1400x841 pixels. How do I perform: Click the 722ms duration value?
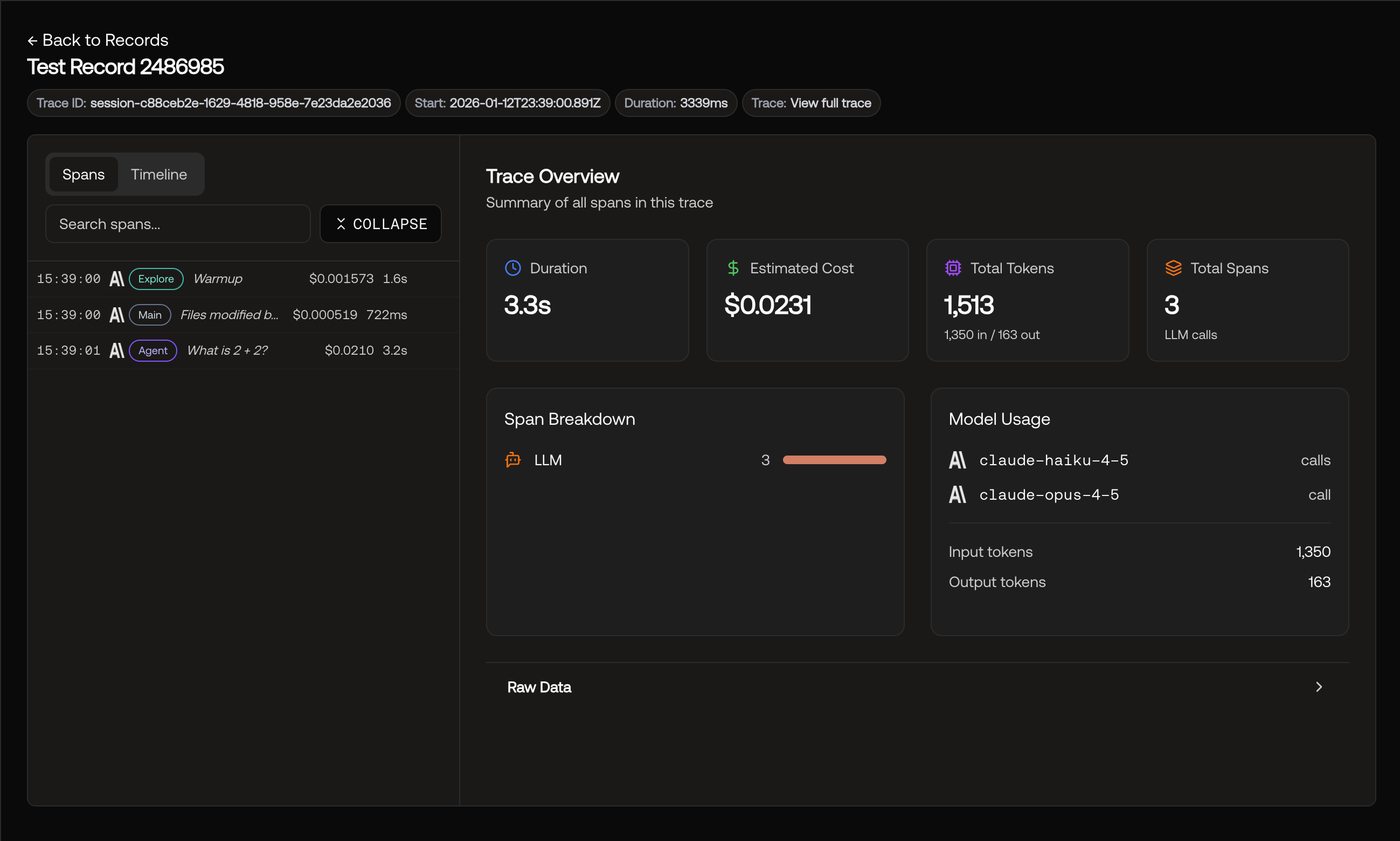point(387,314)
